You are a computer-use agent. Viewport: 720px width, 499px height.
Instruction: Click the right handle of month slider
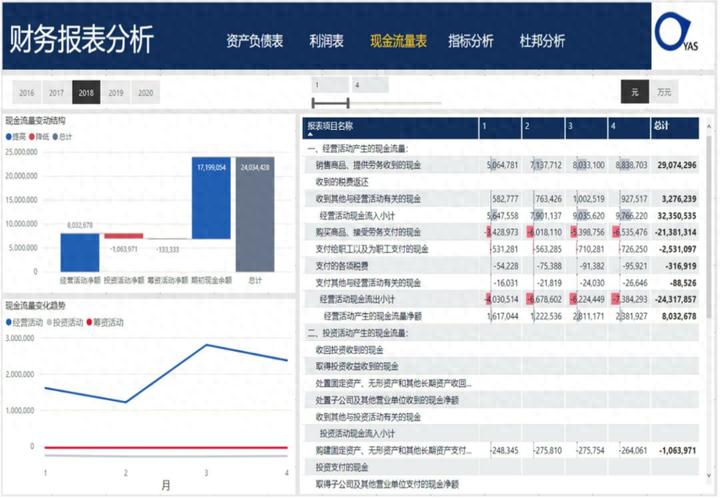click(348, 103)
